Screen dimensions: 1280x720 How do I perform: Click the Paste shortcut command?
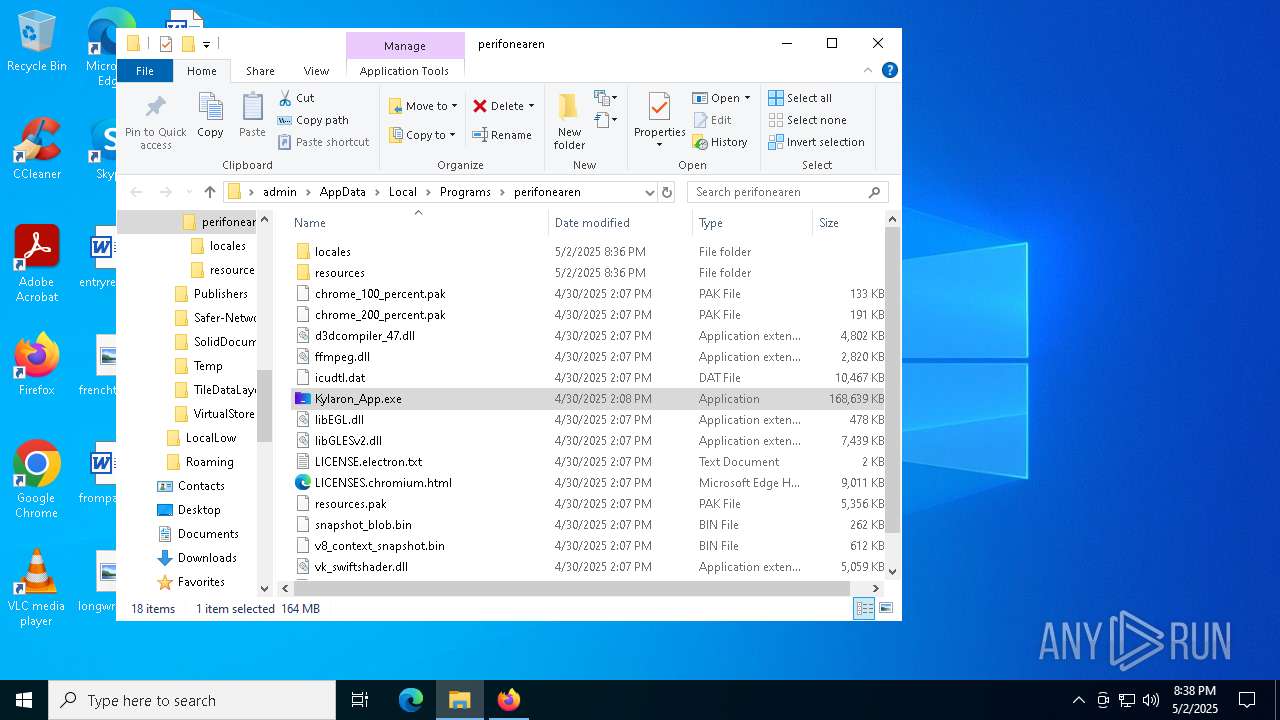coord(323,142)
